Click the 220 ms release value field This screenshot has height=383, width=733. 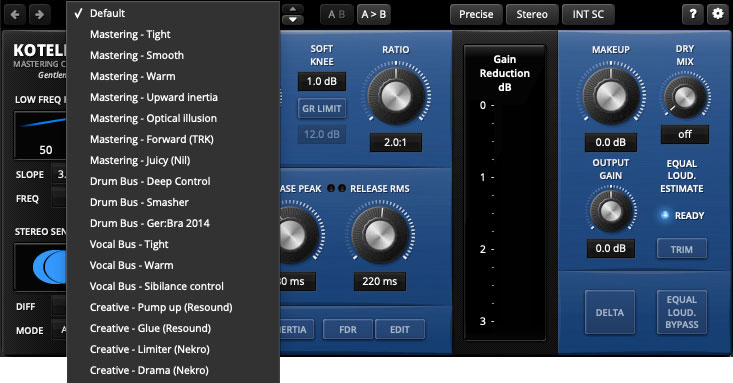380,282
